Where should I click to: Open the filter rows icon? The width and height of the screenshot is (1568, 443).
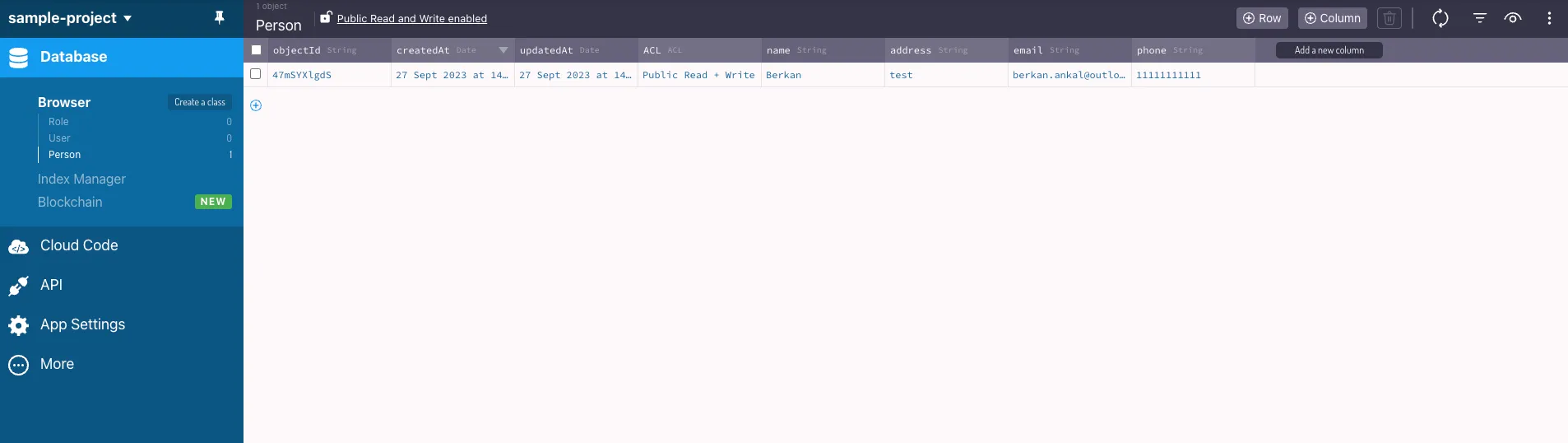tap(1479, 18)
